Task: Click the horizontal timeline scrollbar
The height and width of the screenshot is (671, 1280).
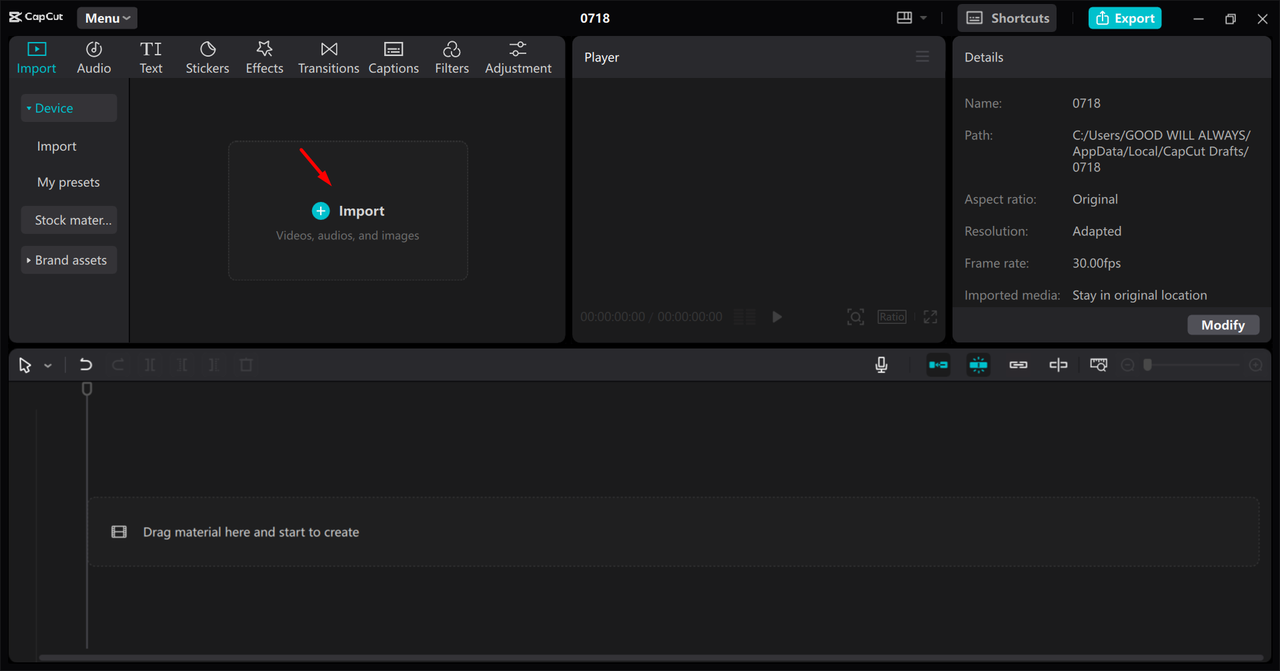Action: (x=651, y=658)
